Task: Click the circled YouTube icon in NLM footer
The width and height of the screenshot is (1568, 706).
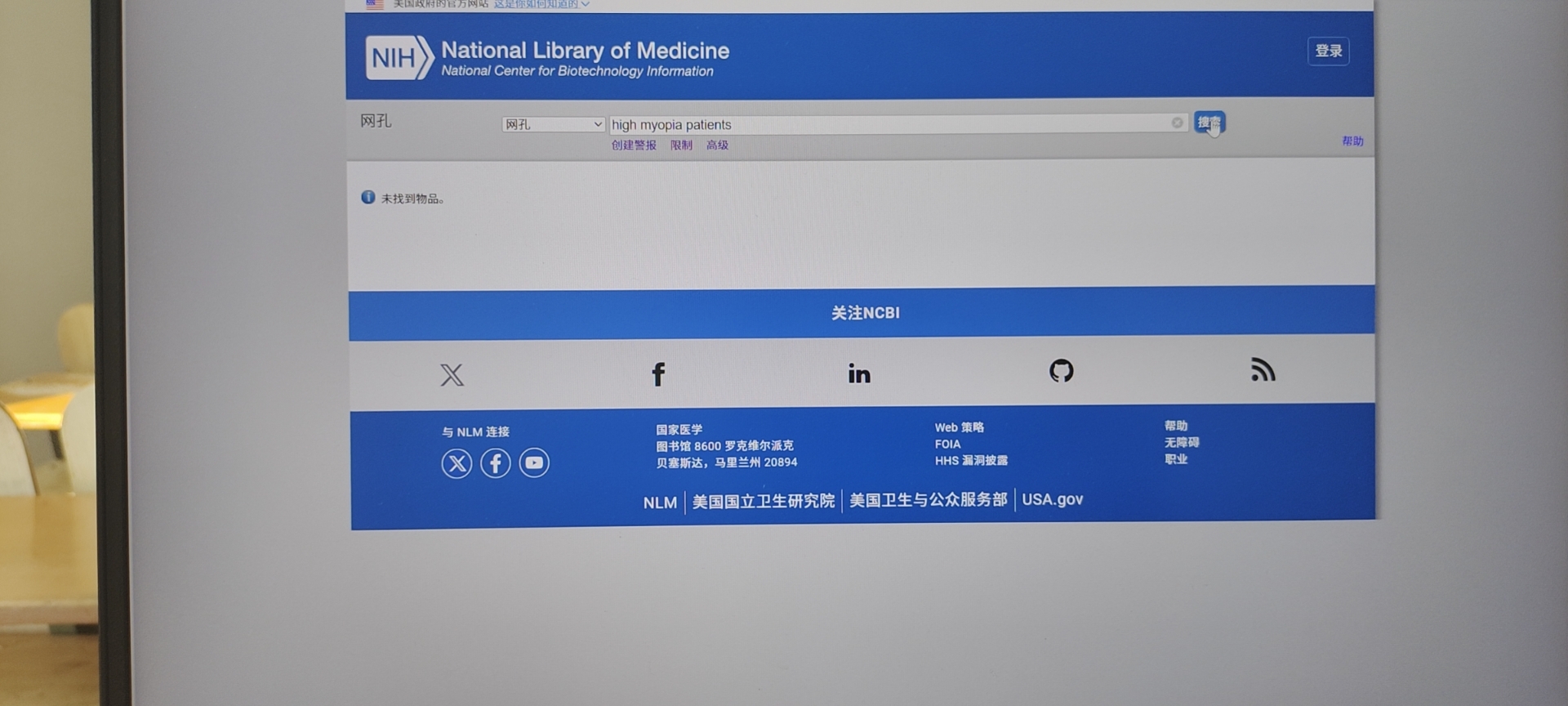Action: 534,462
